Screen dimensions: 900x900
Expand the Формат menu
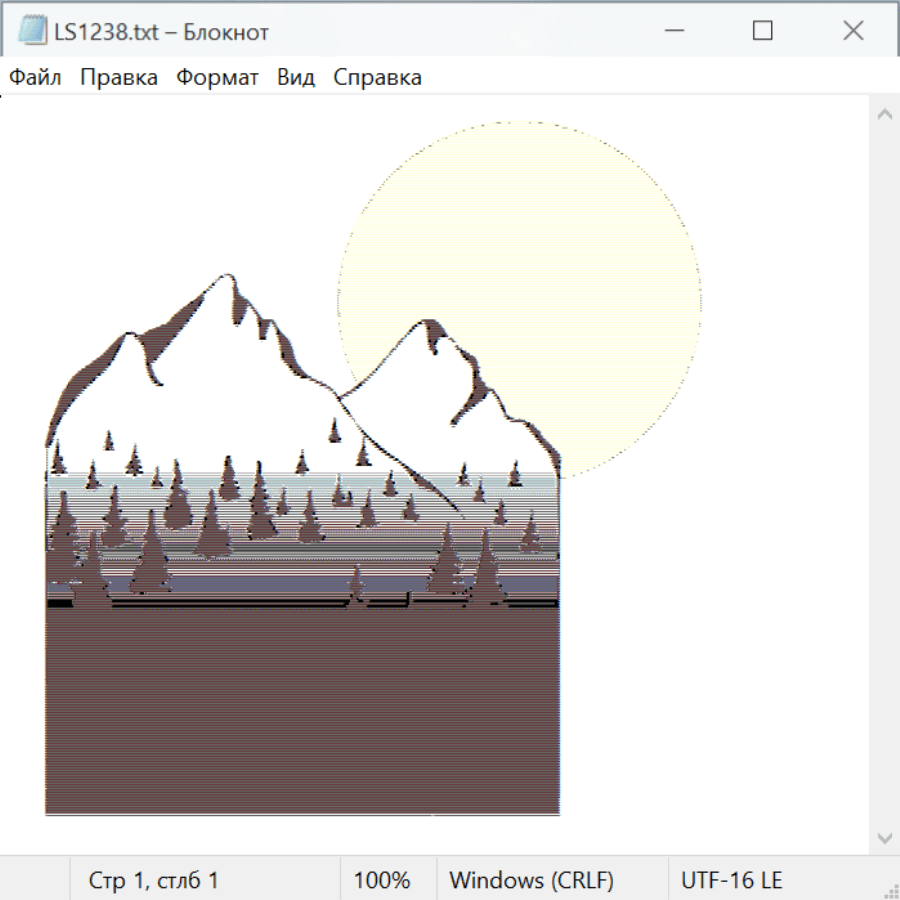[x=217, y=77]
